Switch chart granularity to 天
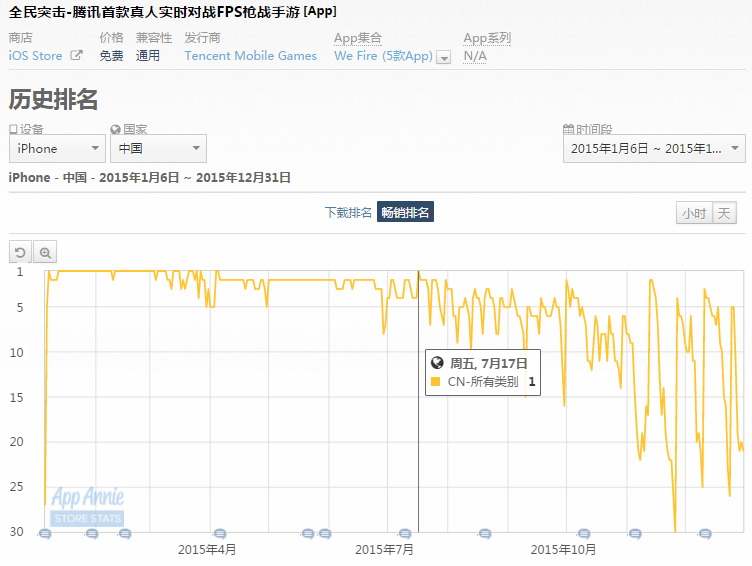The image size is (752, 566). click(724, 213)
